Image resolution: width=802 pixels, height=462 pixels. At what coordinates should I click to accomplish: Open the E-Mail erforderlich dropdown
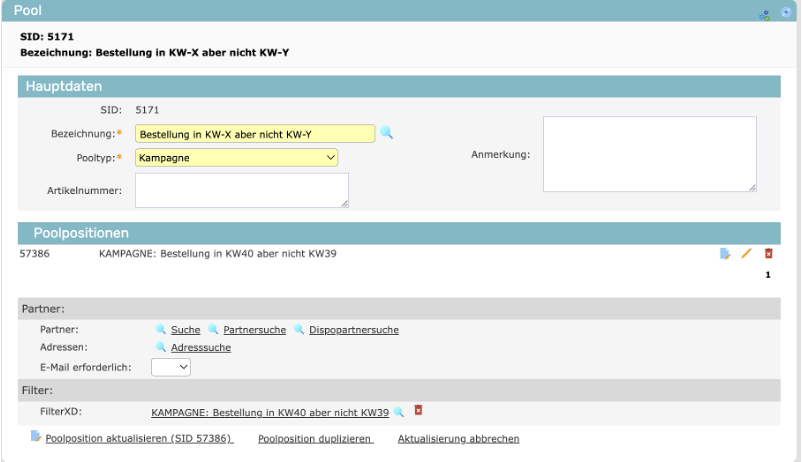tap(170, 367)
